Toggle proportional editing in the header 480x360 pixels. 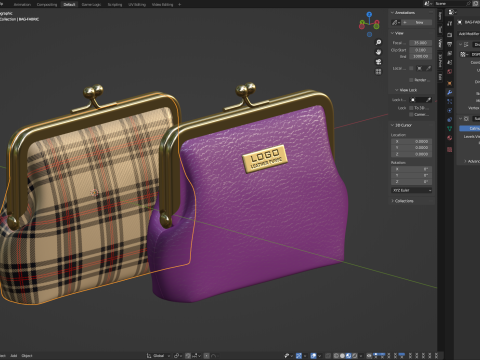point(207,356)
